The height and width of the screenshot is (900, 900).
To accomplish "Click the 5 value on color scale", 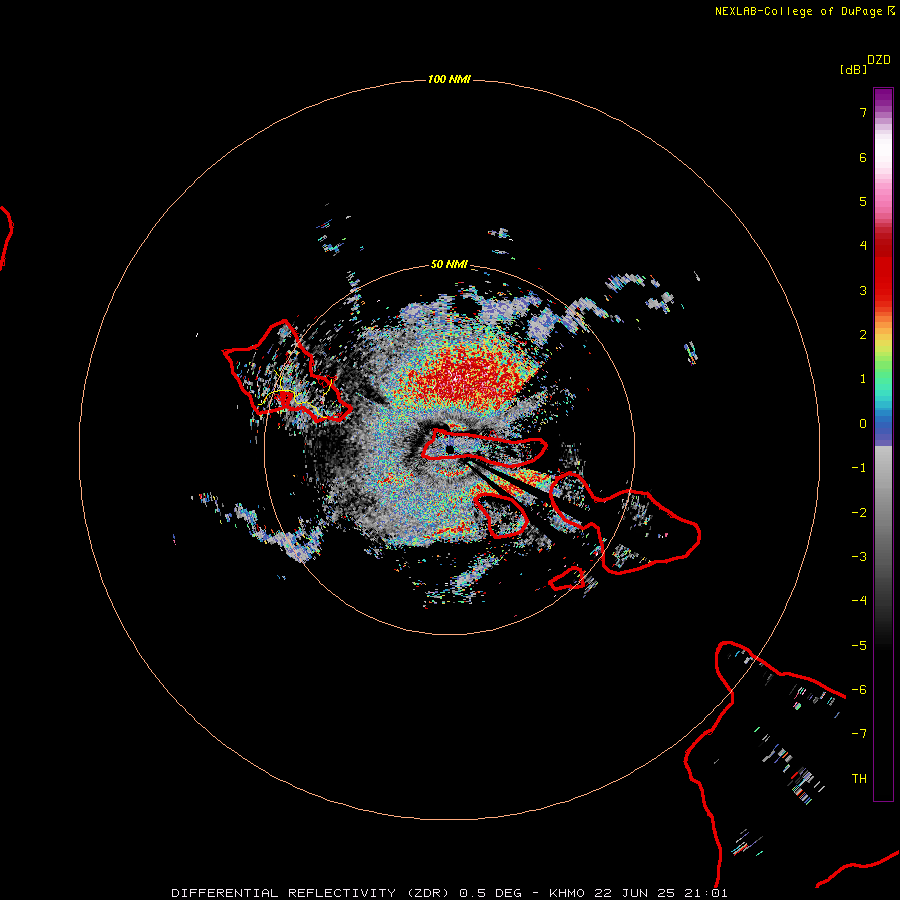I will pyautogui.click(x=863, y=201).
